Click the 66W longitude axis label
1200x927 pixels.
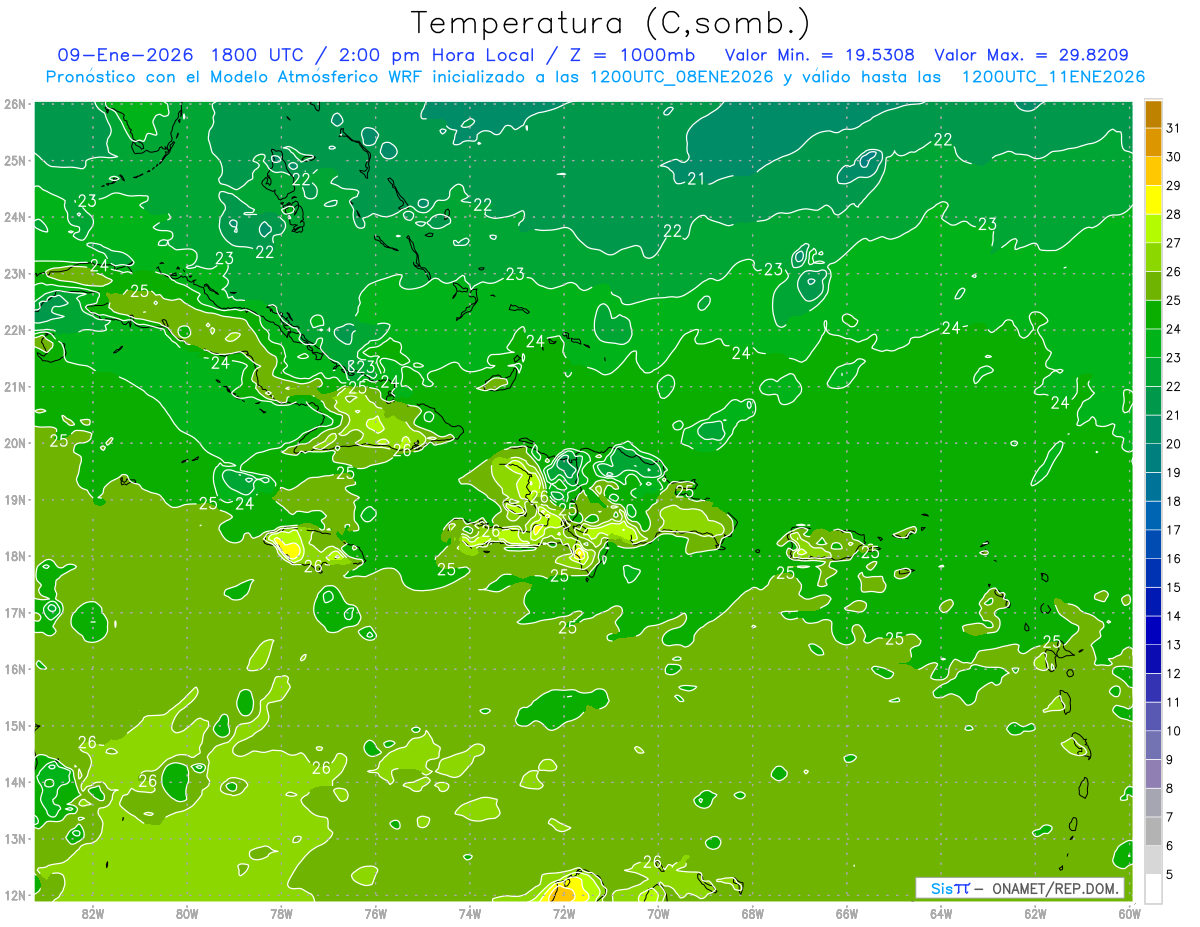847,913
